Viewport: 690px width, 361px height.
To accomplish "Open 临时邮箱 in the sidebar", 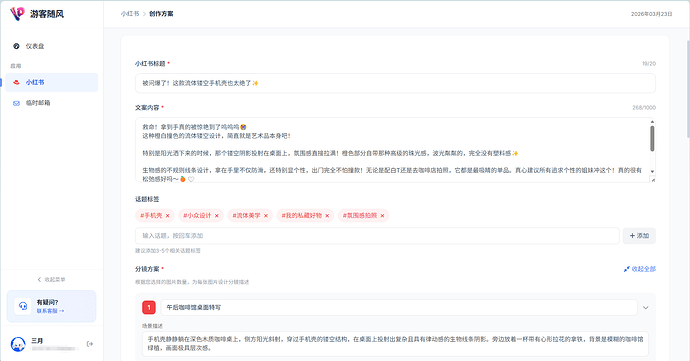I will tap(51, 103).
